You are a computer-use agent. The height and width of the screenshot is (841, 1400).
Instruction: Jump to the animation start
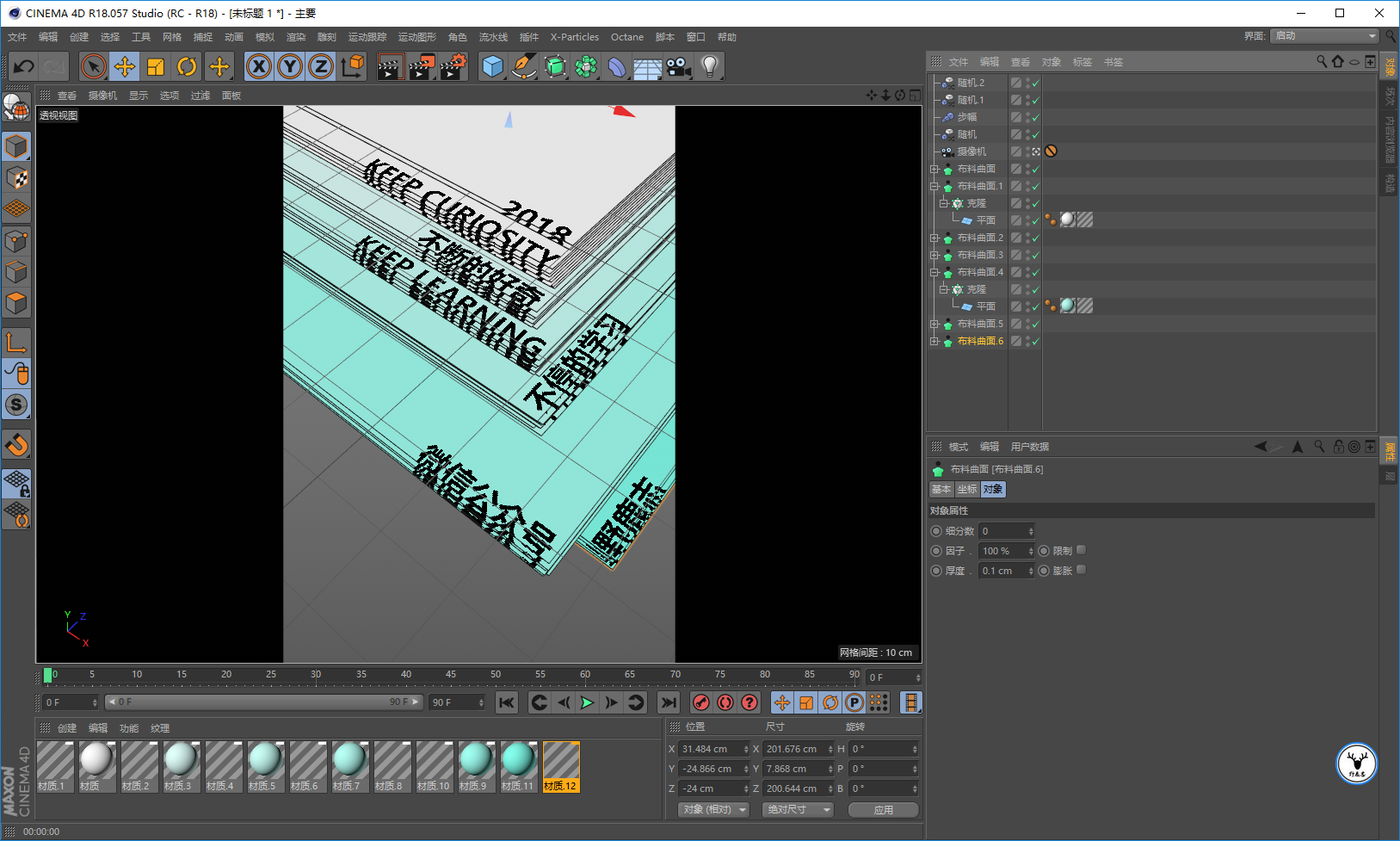(507, 702)
